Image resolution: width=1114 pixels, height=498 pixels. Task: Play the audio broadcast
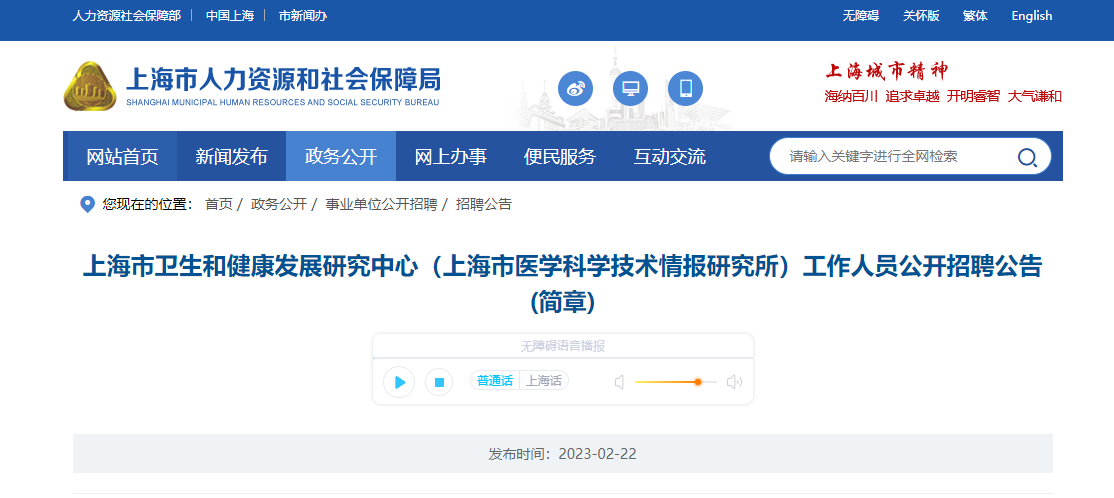point(399,382)
